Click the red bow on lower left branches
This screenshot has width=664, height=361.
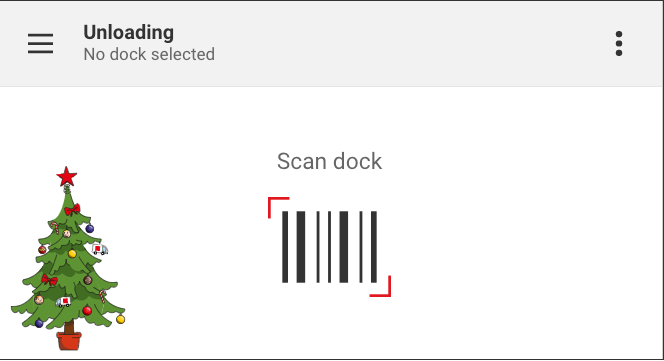pyautogui.click(x=50, y=280)
